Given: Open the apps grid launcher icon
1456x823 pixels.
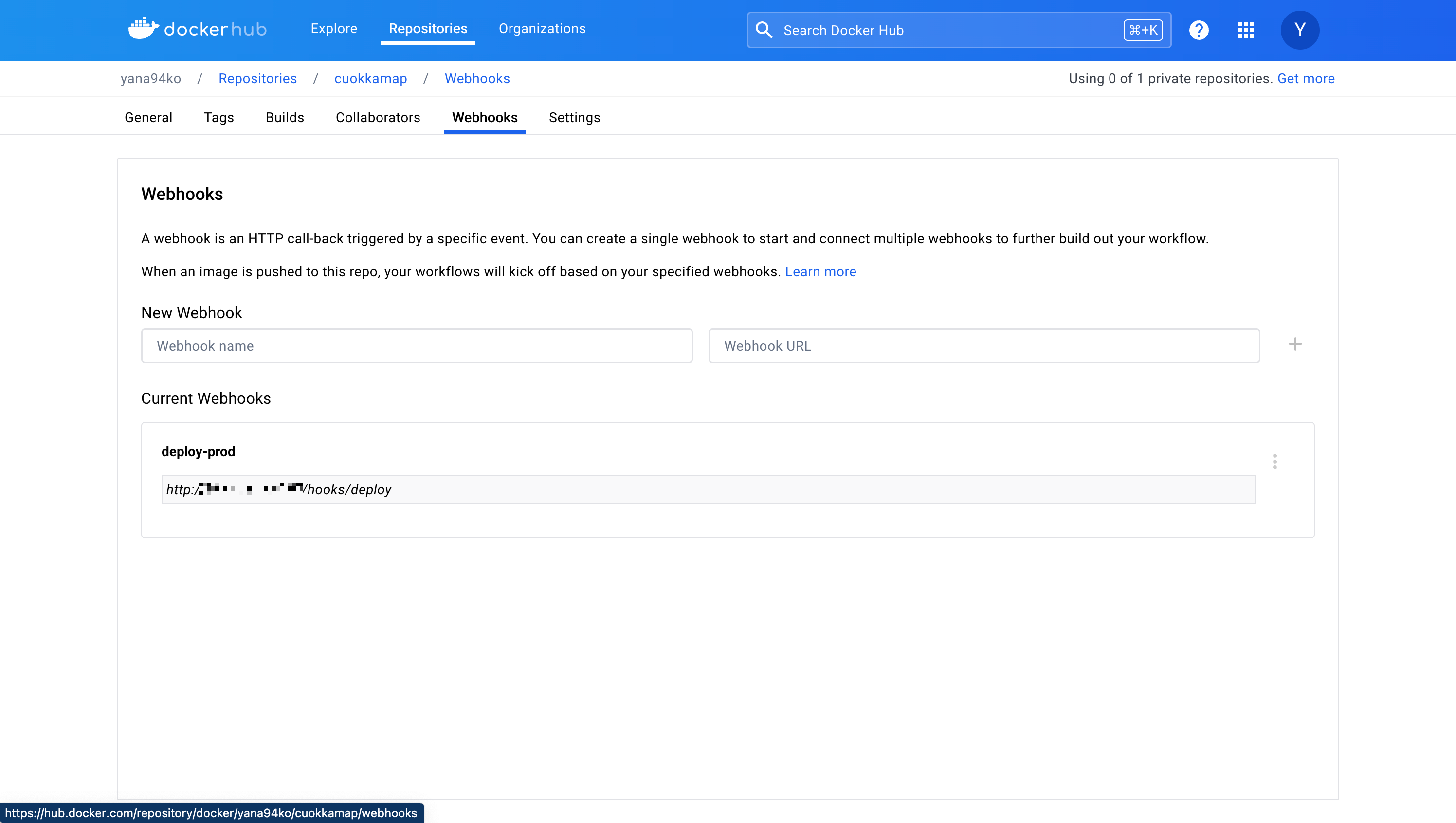Looking at the screenshot, I should pyautogui.click(x=1246, y=30).
